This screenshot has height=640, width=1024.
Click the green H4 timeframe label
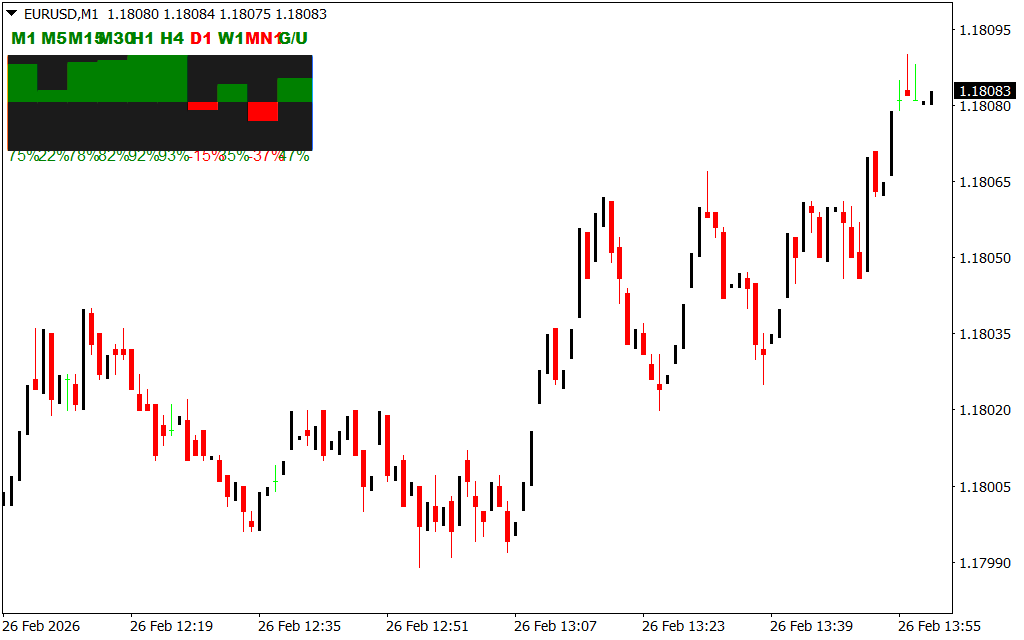172,38
